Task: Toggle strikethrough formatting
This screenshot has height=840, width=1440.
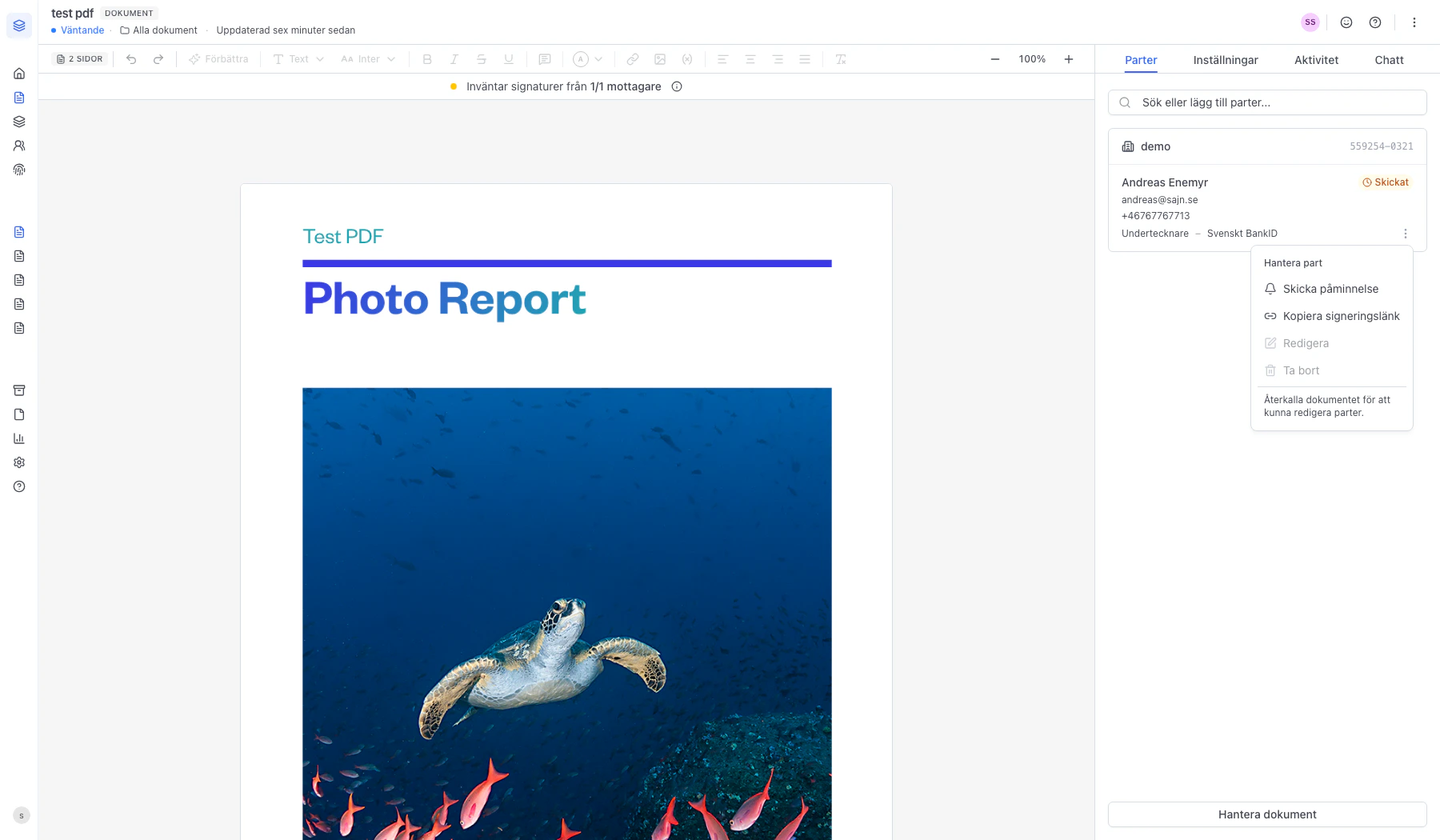Action: tap(482, 59)
